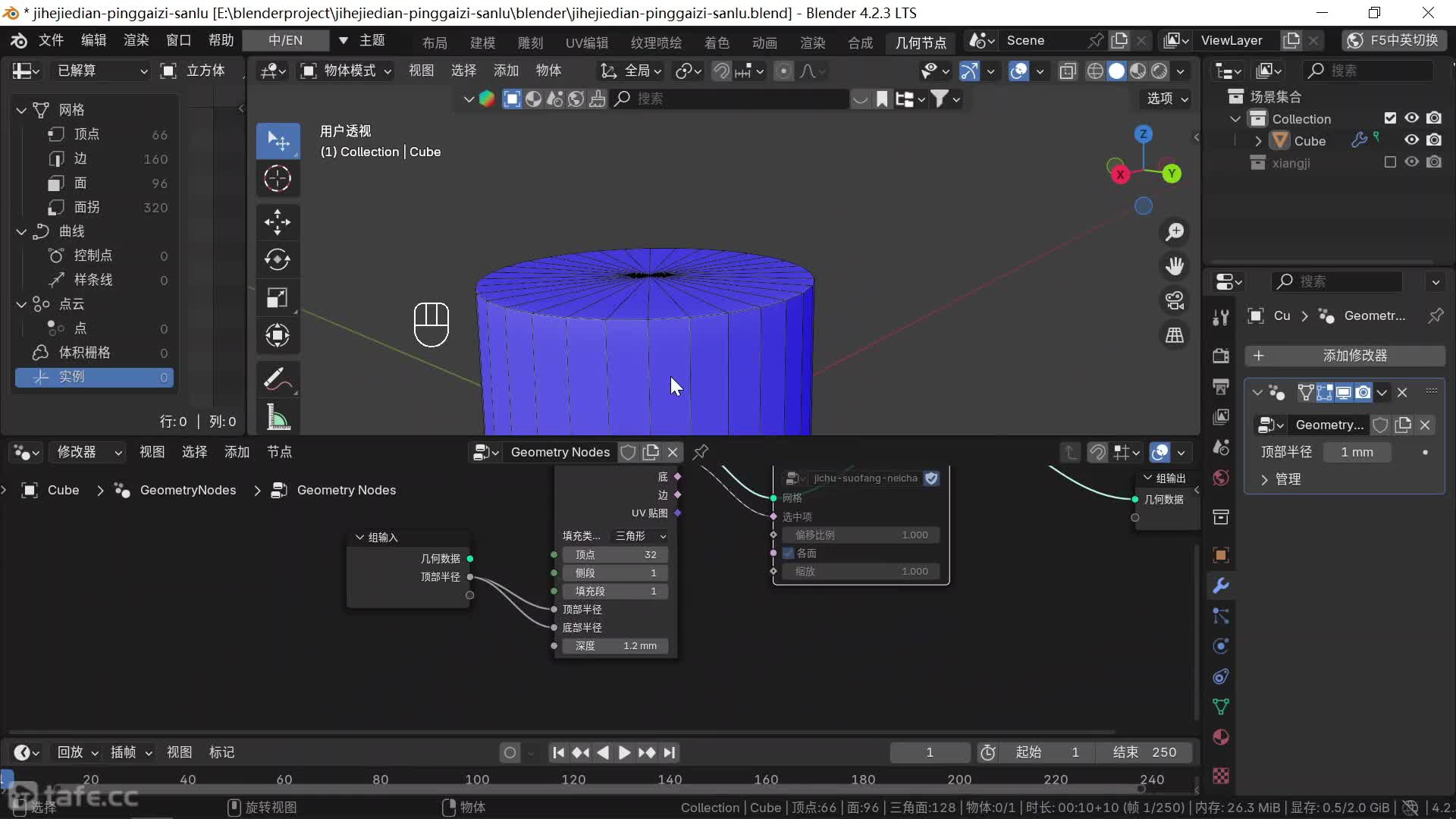
Task: Select the Move tool in viewport toolbar
Action: tap(278, 222)
